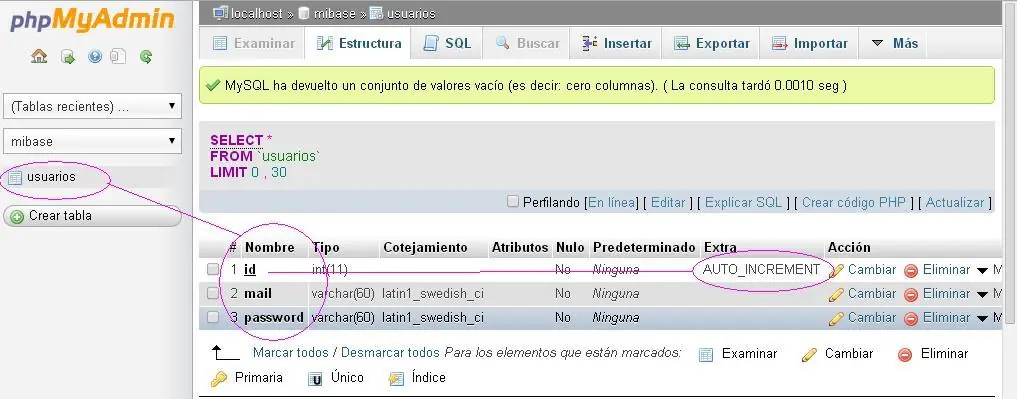Switch to the Estructura tab
Viewport: 1017px width, 399px height.
(359, 43)
